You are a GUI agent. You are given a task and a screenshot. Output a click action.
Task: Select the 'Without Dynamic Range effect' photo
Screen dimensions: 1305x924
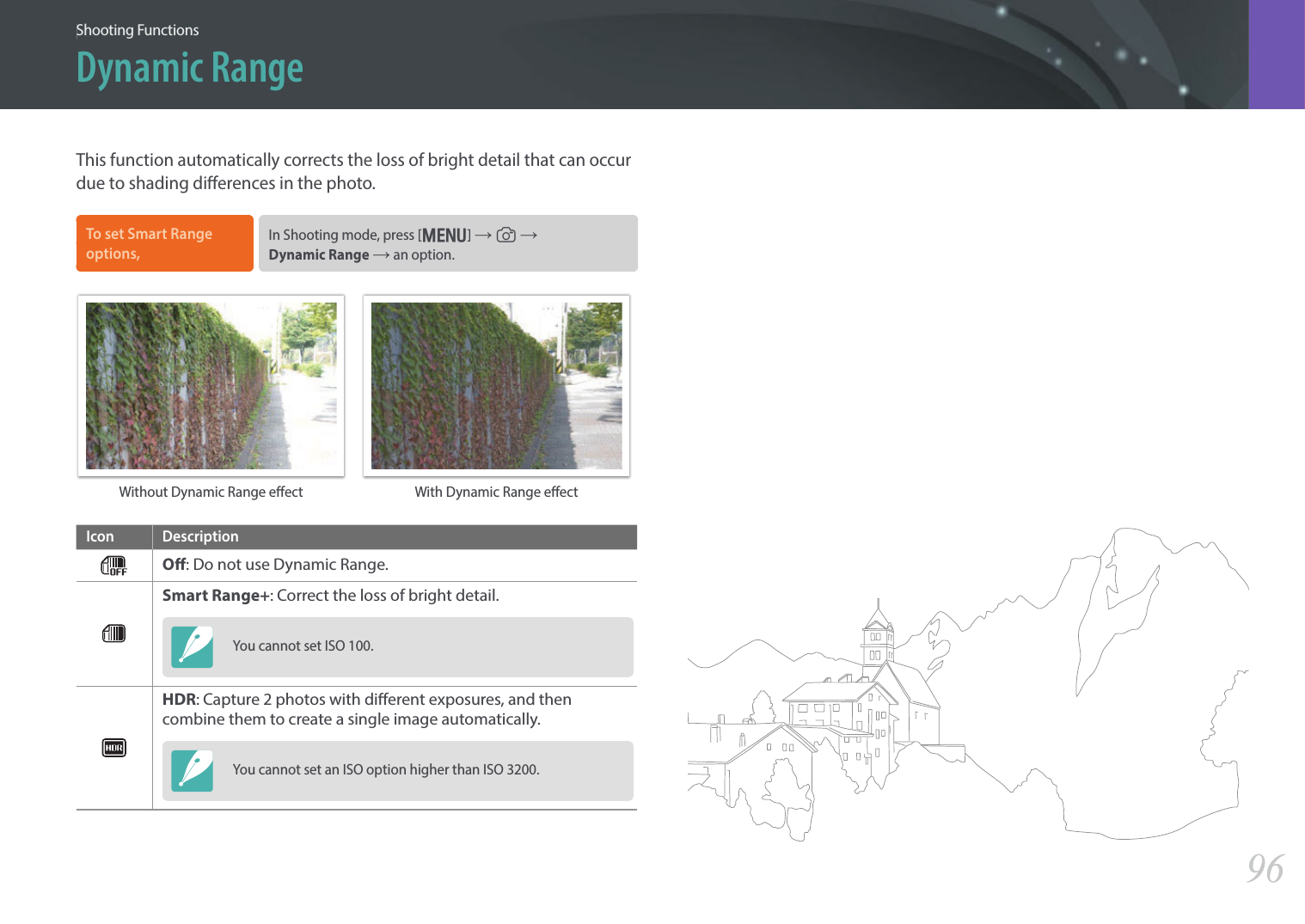pyautogui.click(x=211, y=386)
